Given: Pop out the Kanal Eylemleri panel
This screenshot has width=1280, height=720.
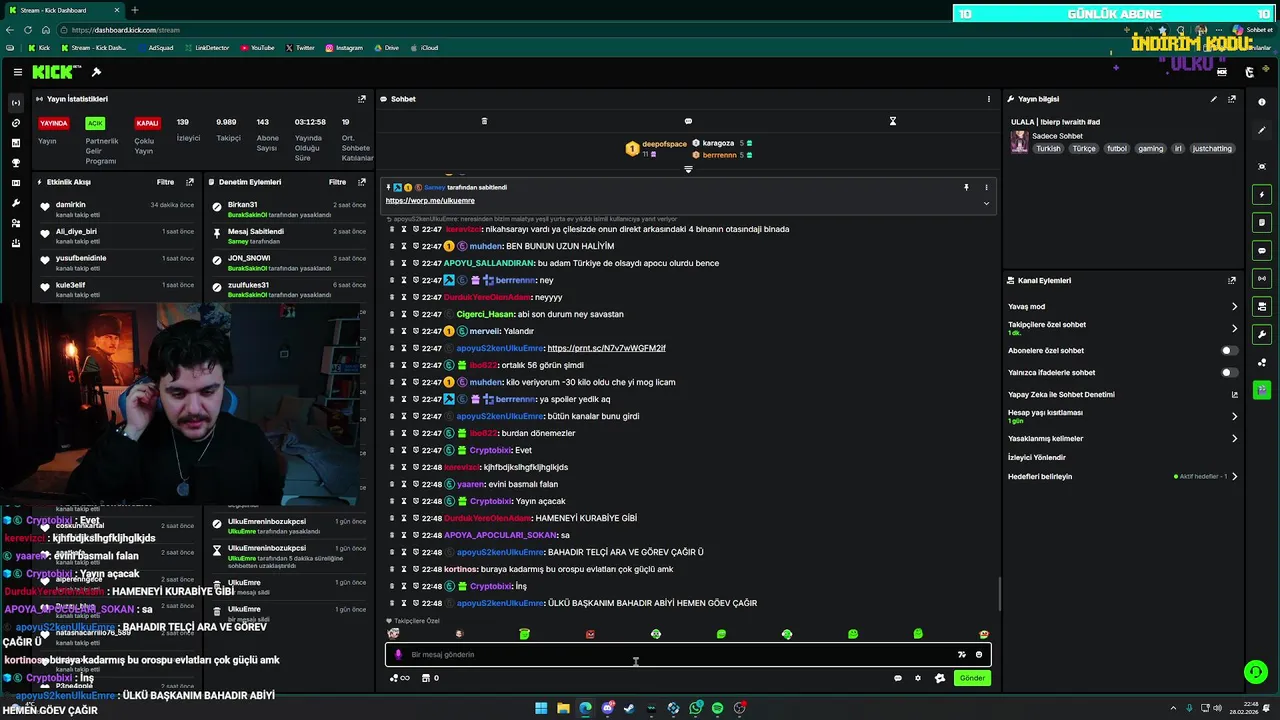Looking at the screenshot, I should [1232, 281].
